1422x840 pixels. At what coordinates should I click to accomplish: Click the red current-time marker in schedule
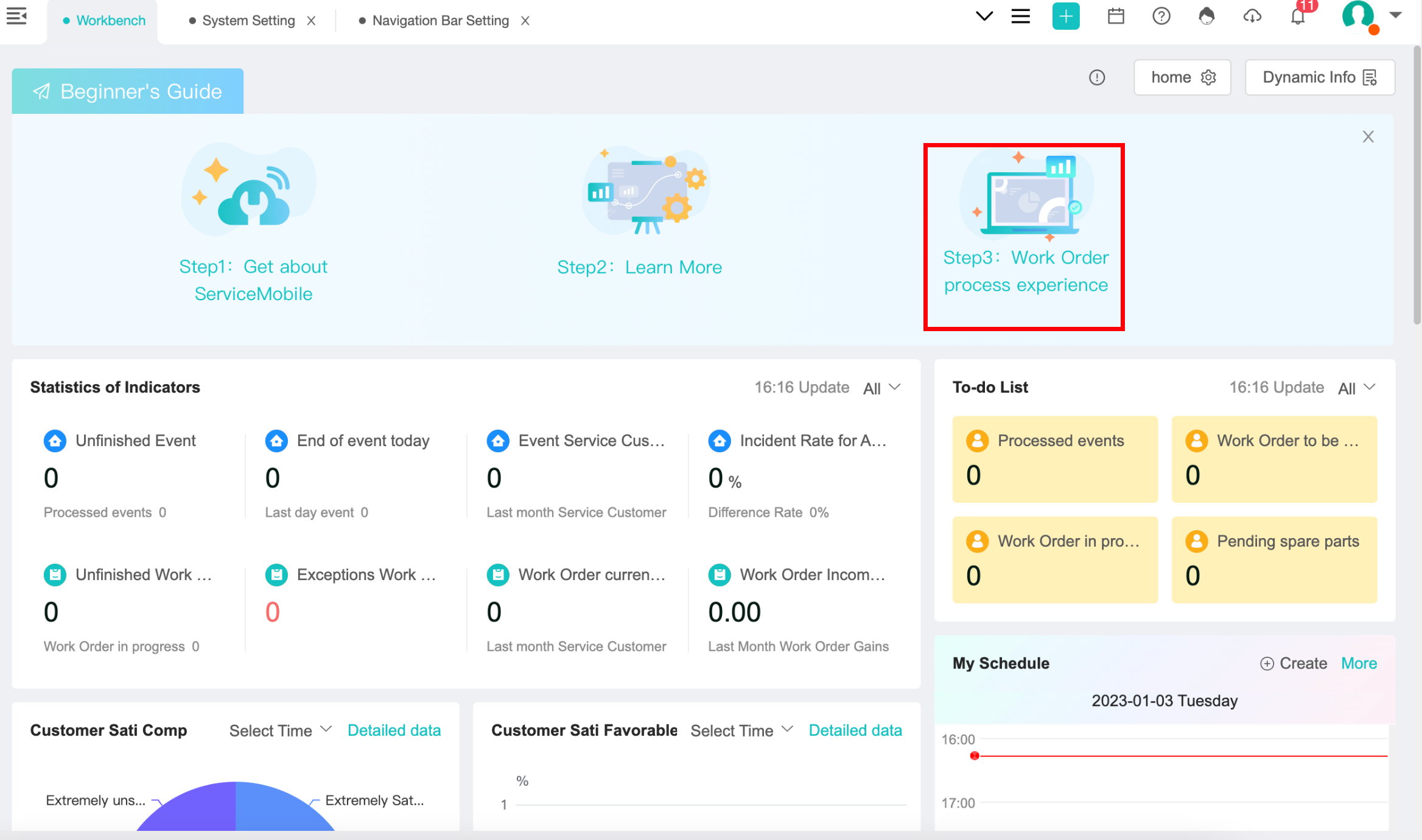point(975,756)
